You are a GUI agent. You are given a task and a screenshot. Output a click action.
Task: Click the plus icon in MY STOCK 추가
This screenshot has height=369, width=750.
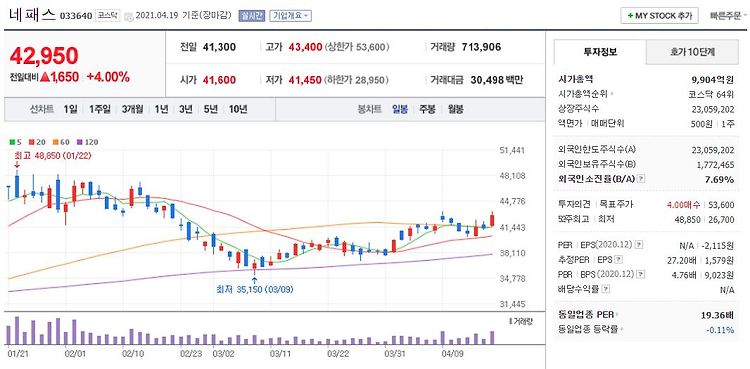click(630, 16)
